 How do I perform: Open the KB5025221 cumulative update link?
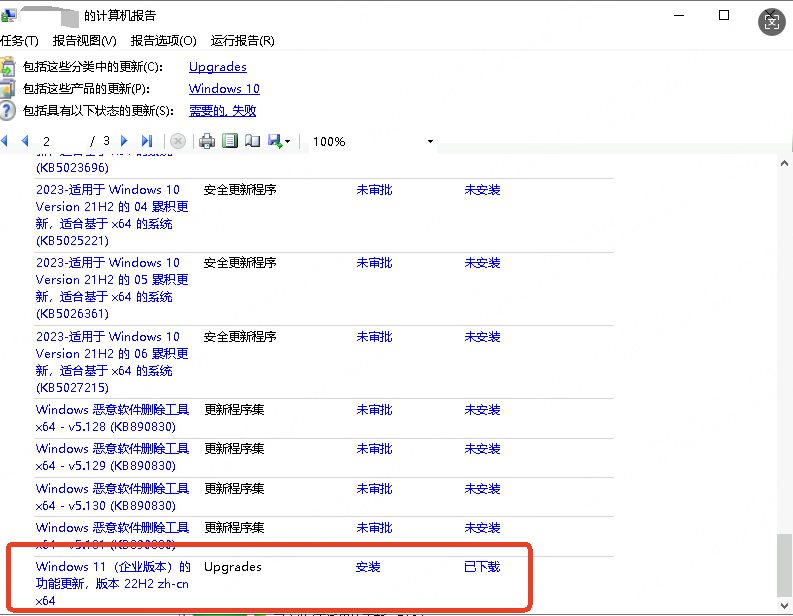coord(112,215)
